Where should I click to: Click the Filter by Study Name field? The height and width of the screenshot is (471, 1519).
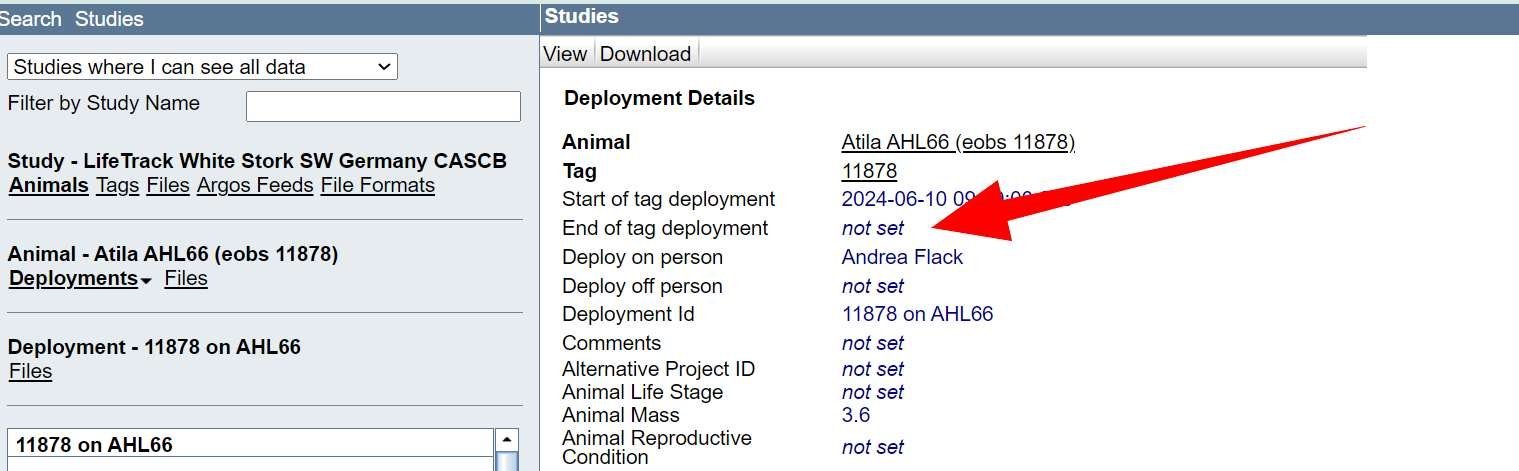pyautogui.click(x=383, y=106)
